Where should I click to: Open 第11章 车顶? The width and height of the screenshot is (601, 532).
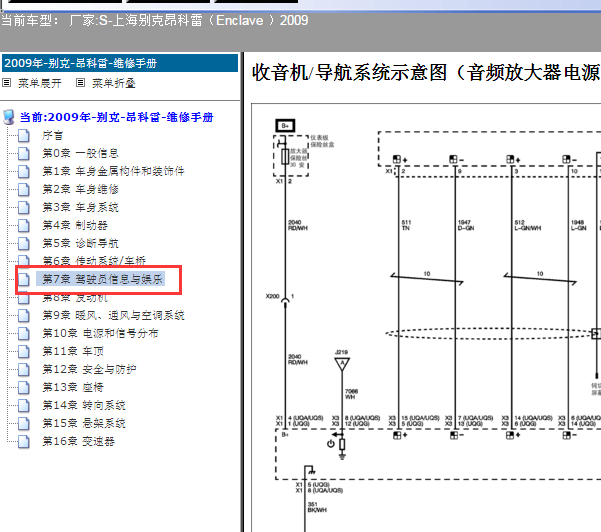point(73,351)
